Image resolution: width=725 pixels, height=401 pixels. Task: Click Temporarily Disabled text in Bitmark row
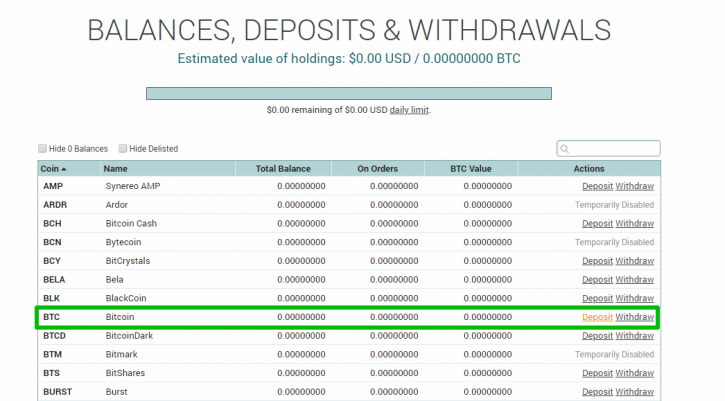pyautogui.click(x=614, y=354)
